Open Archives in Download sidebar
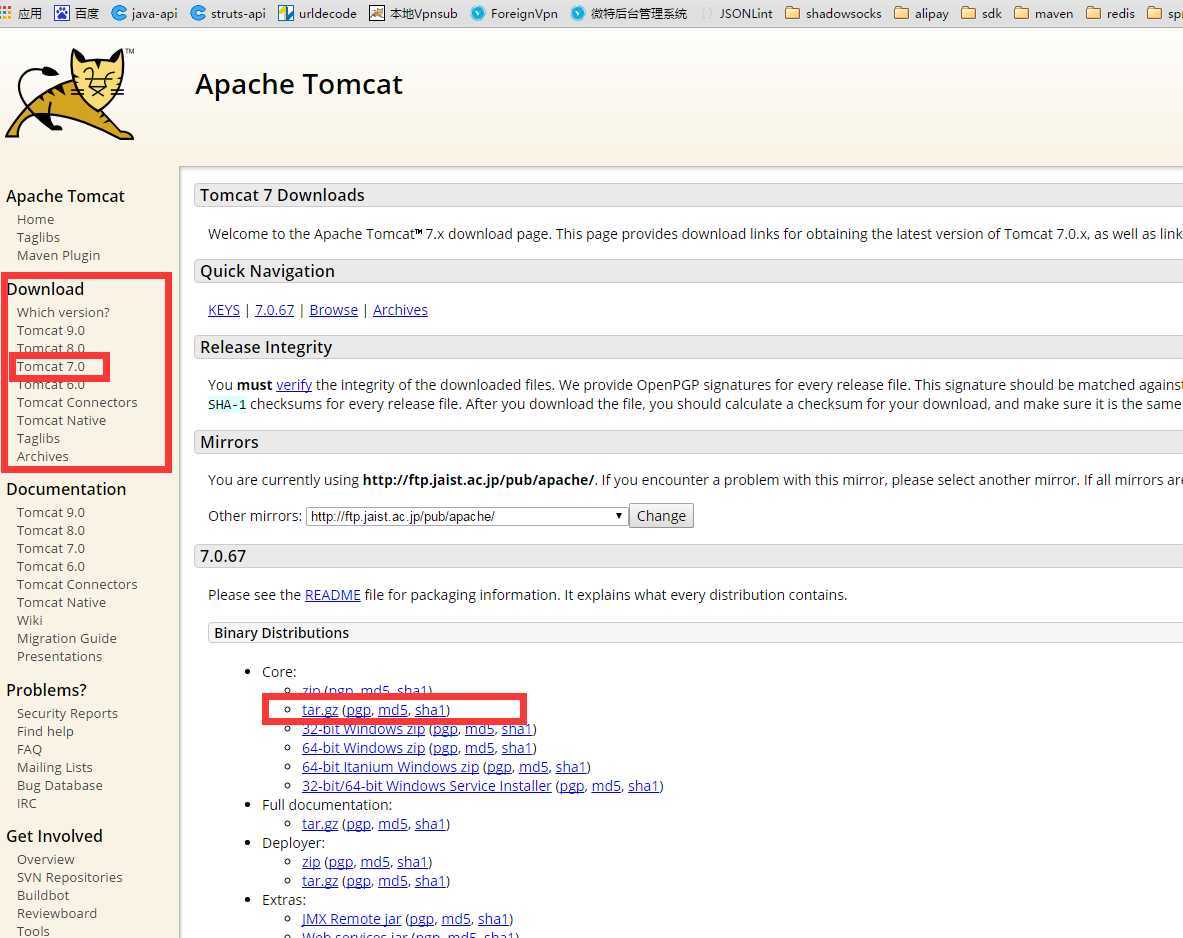The width and height of the screenshot is (1183, 938). point(42,457)
